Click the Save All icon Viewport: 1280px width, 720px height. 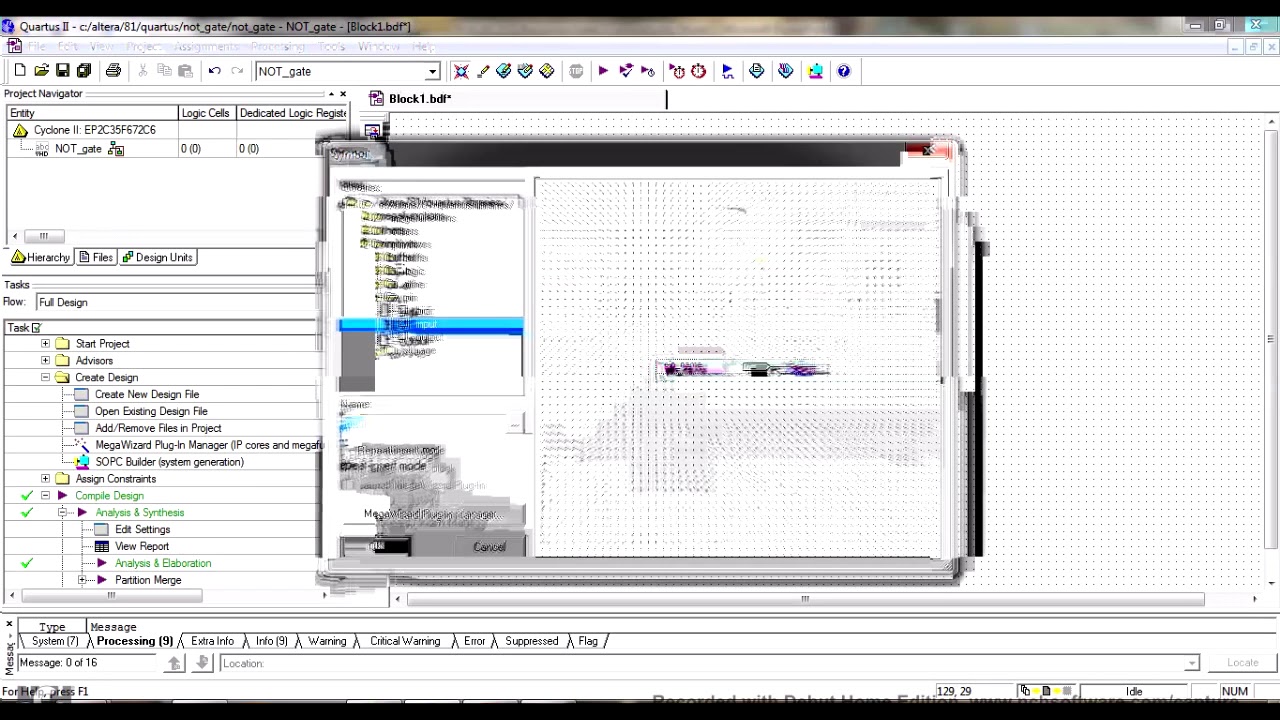pyautogui.click(x=84, y=71)
